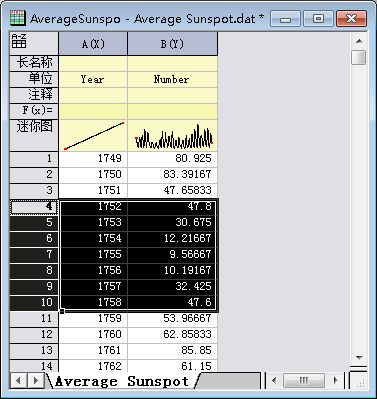
Task: Select row header 3
Action: pyautogui.click(x=34, y=191)
